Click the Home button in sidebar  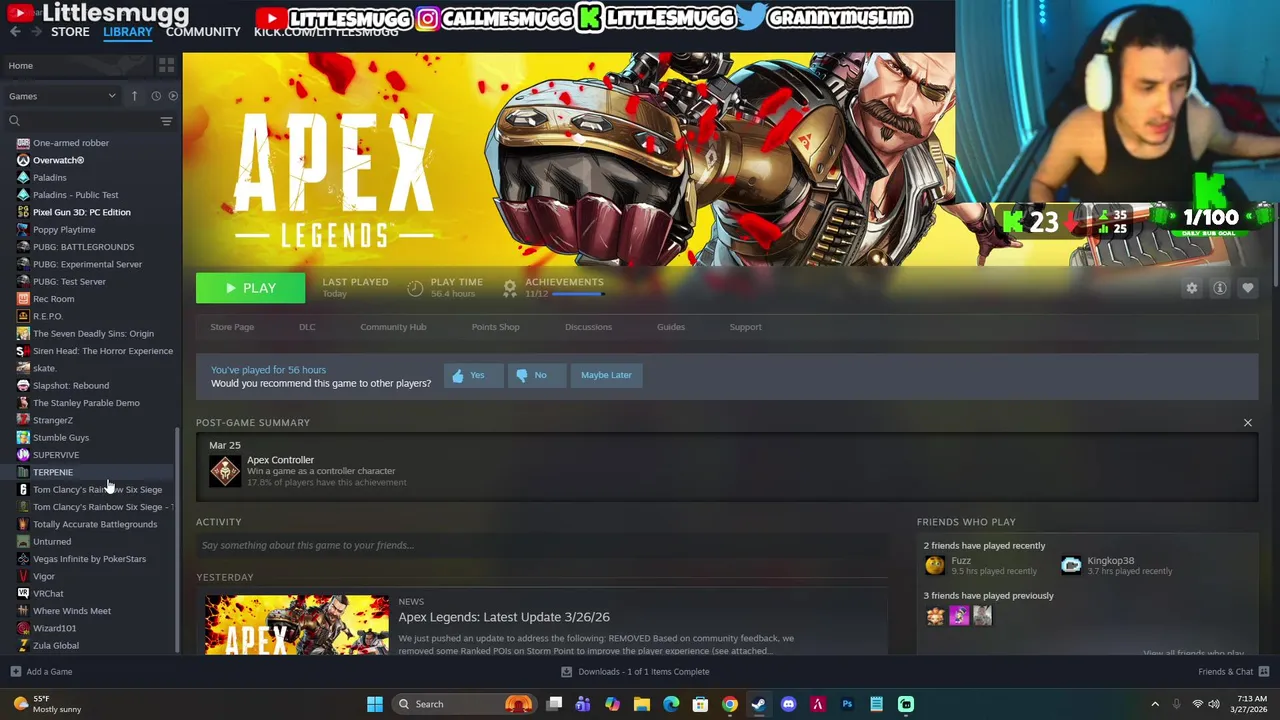76,65
